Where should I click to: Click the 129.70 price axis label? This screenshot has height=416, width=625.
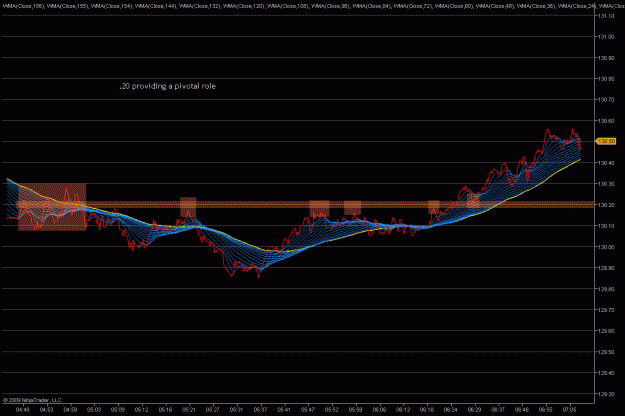pyautogui.click(x=605, y=310)
